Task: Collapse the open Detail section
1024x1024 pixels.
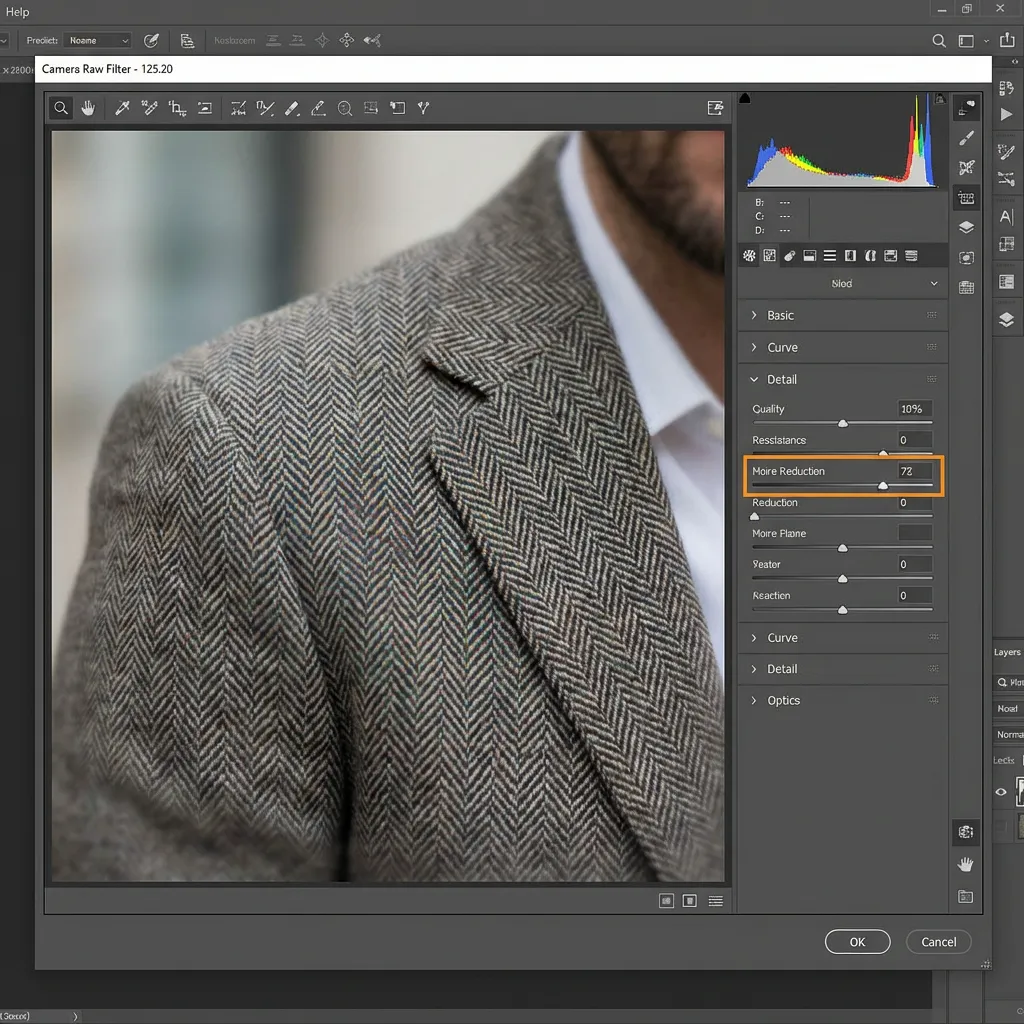Action: (781, 379)
